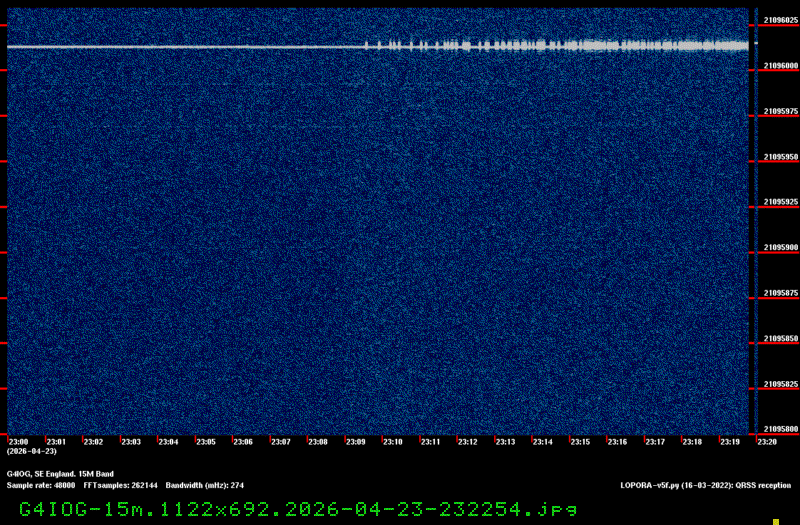This screenshot has width=800, height=525.
Task: Click the LOPORA-v5f.py QRSS reception text
Action: tap(706, 485)
